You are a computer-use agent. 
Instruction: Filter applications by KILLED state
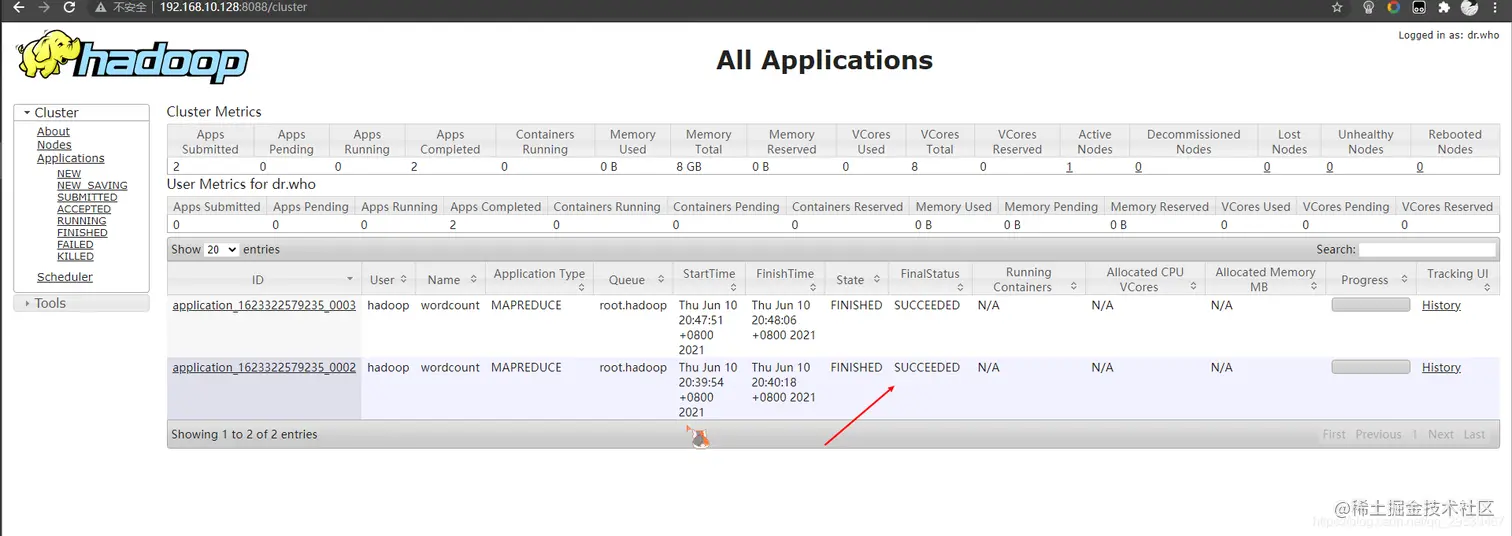pyautogui.click(x=75, y=256)
